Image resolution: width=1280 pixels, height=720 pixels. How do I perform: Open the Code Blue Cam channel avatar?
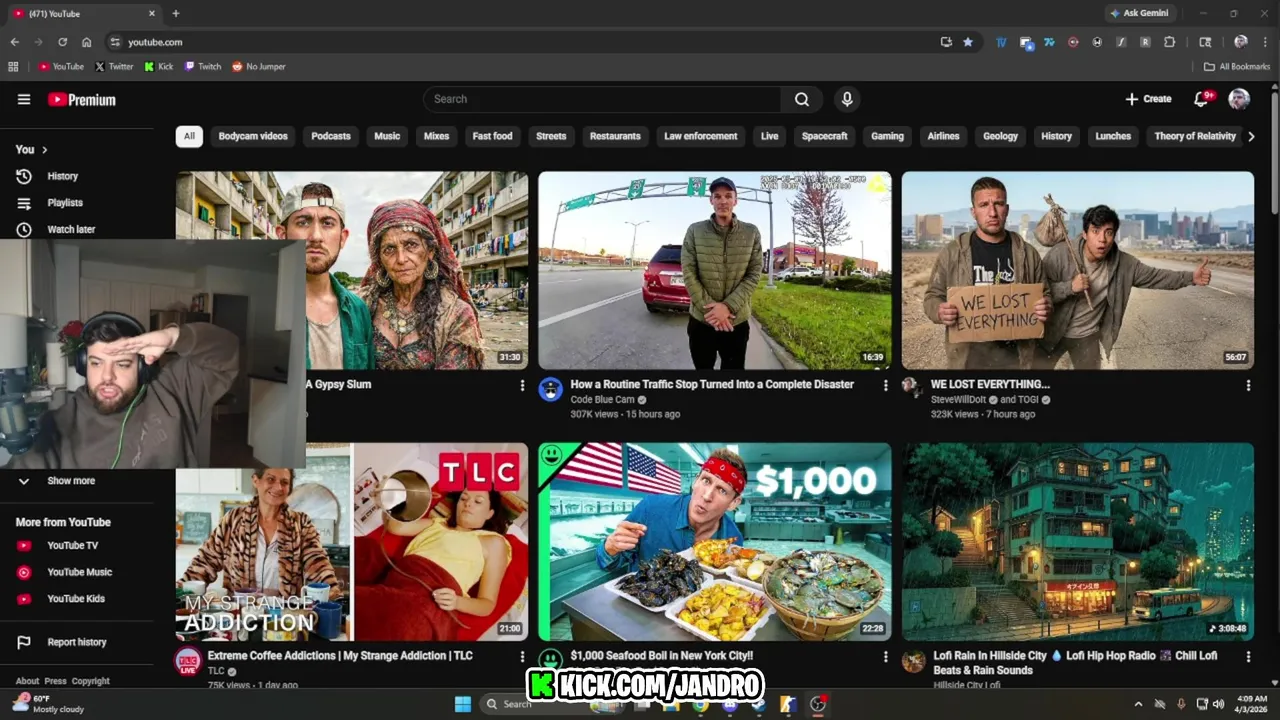pos(551,390)
